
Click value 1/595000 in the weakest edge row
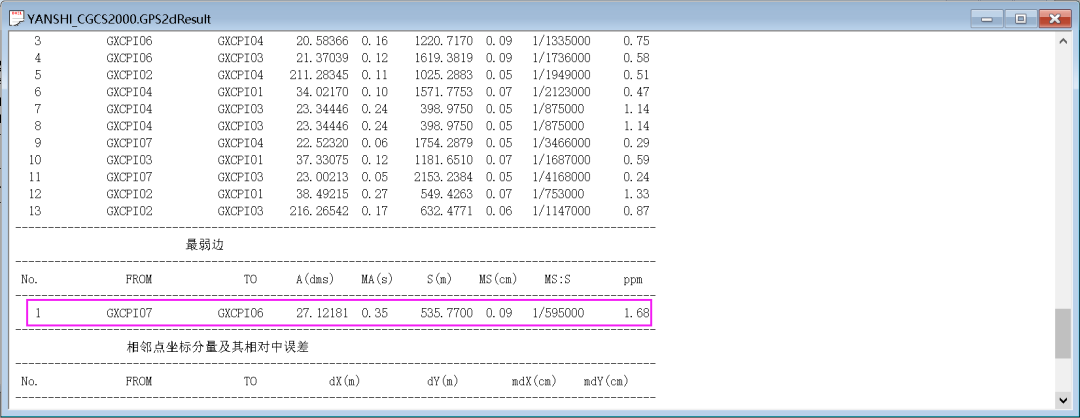[x=558, y=313]
